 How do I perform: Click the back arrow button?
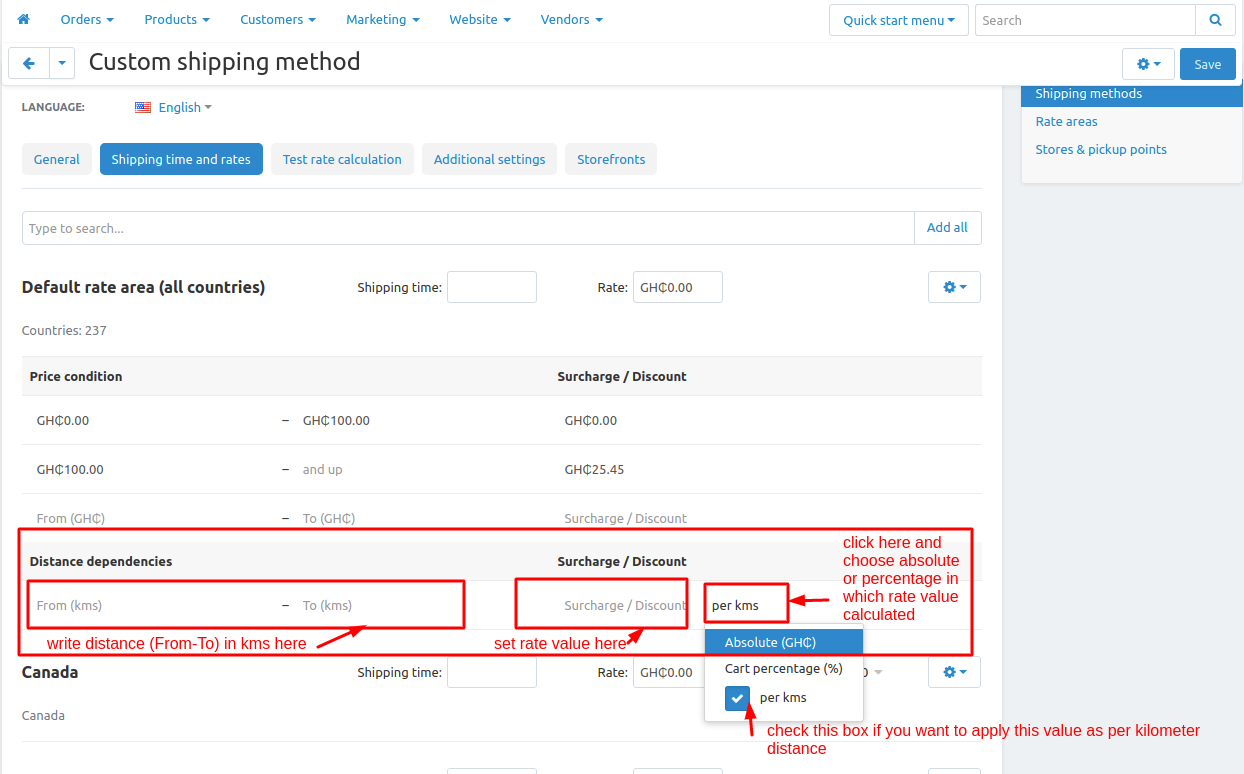click(x=28, y=63)
